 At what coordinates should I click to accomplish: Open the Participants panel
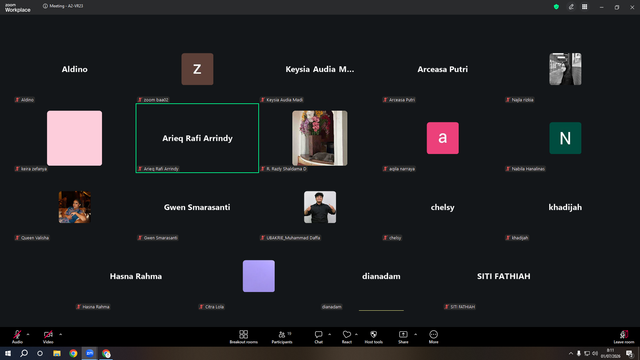[282, 337]
